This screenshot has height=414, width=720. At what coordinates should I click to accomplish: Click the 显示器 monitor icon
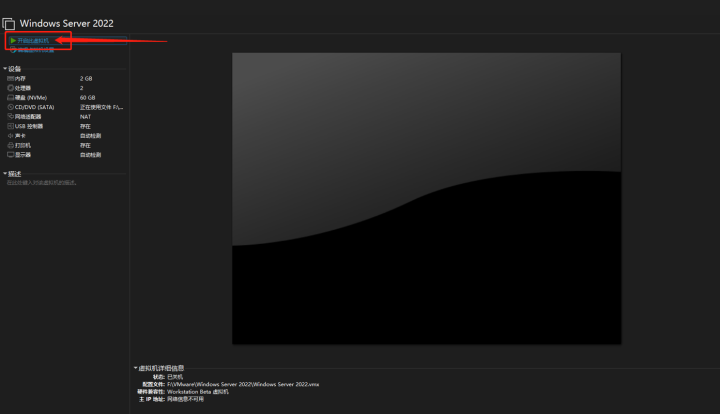point(11,155)
